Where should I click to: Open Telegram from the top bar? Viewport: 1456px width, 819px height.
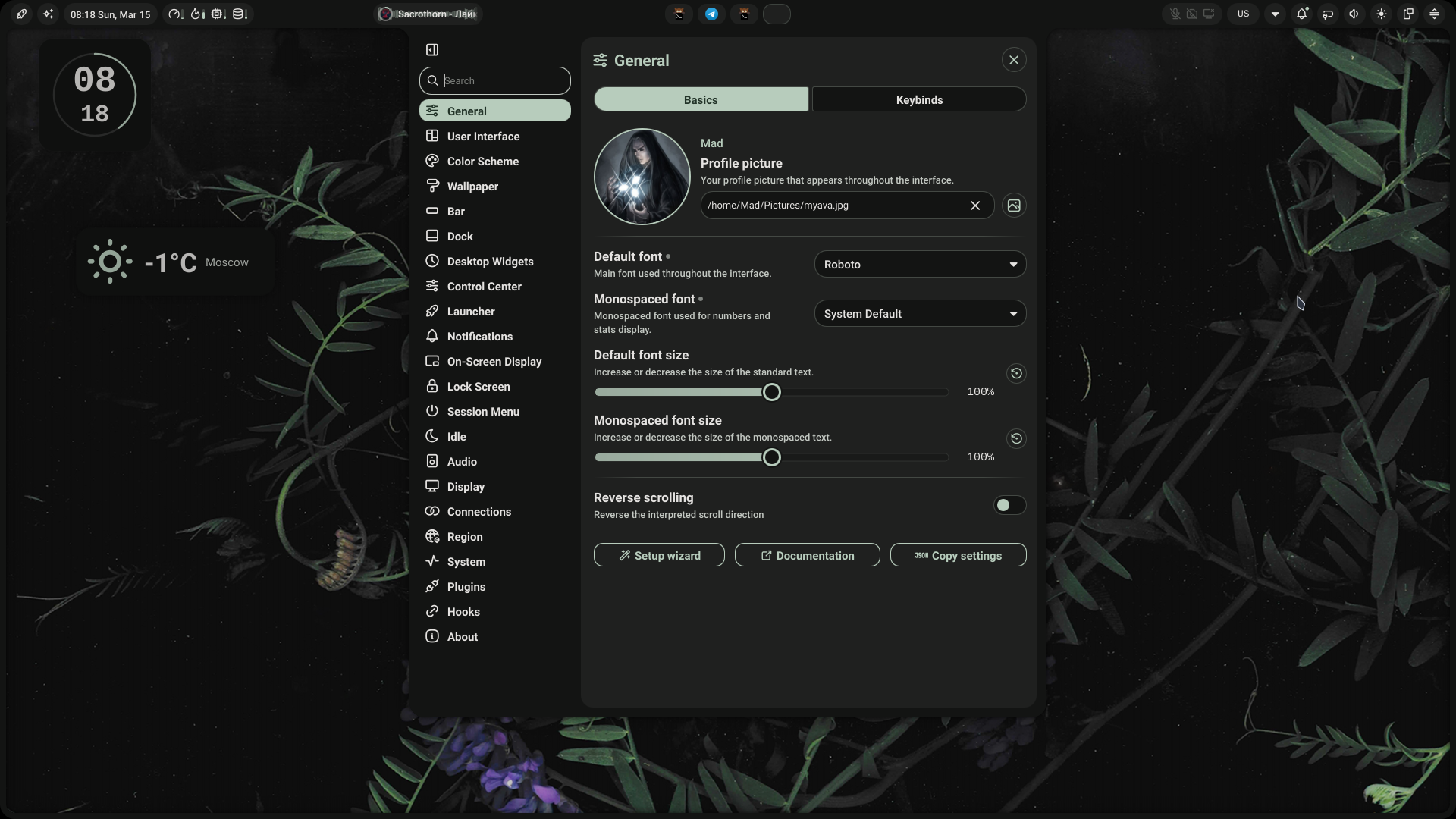711,14
